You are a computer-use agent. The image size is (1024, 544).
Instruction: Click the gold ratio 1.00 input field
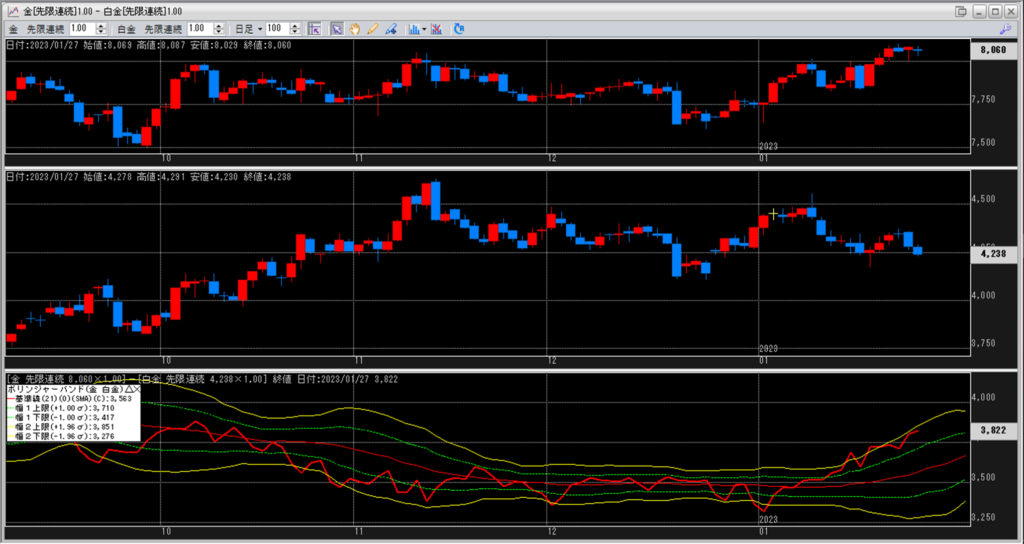click(84, 29)
